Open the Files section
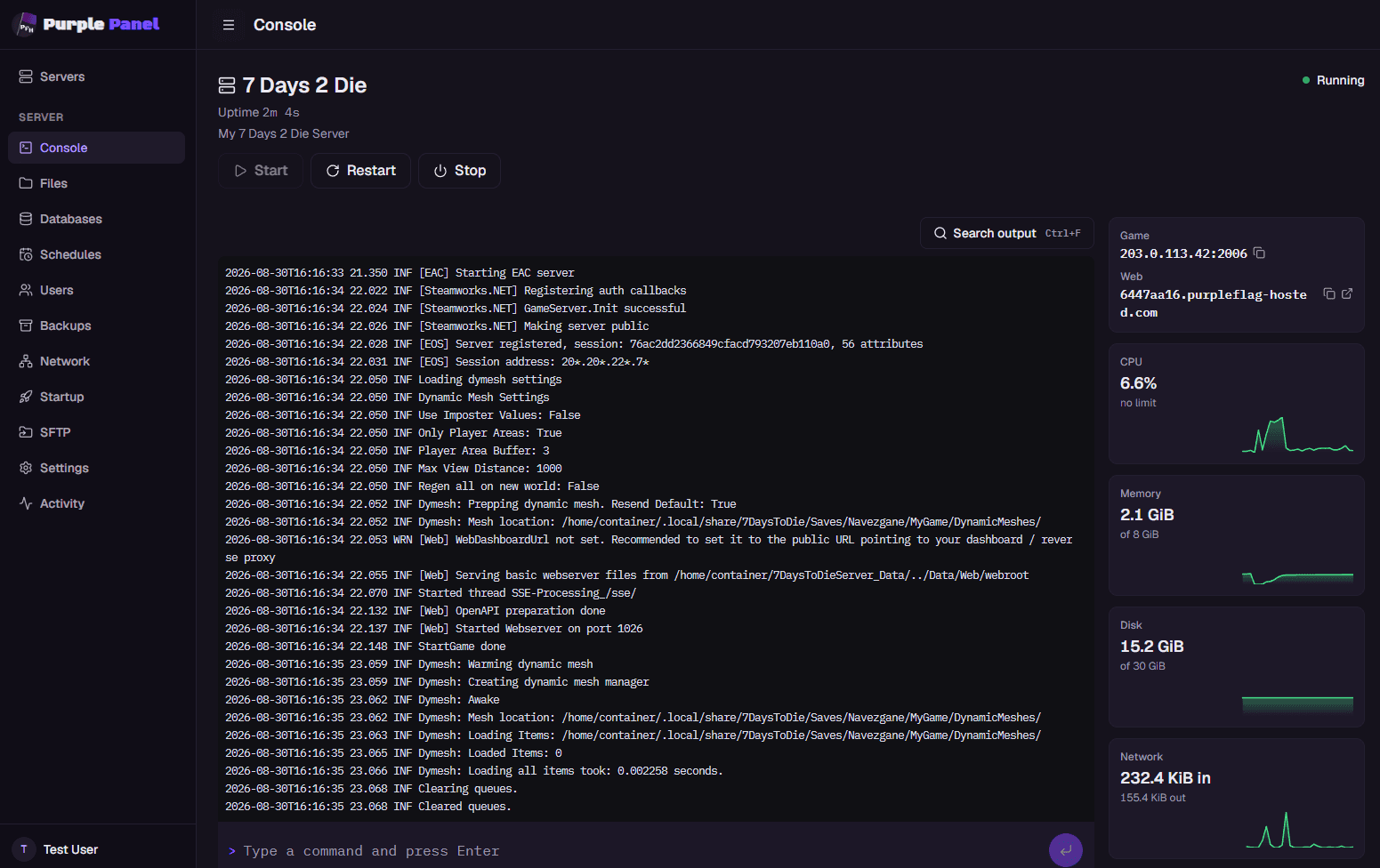The image size is (1380, 868). click(x=96, y=183)
